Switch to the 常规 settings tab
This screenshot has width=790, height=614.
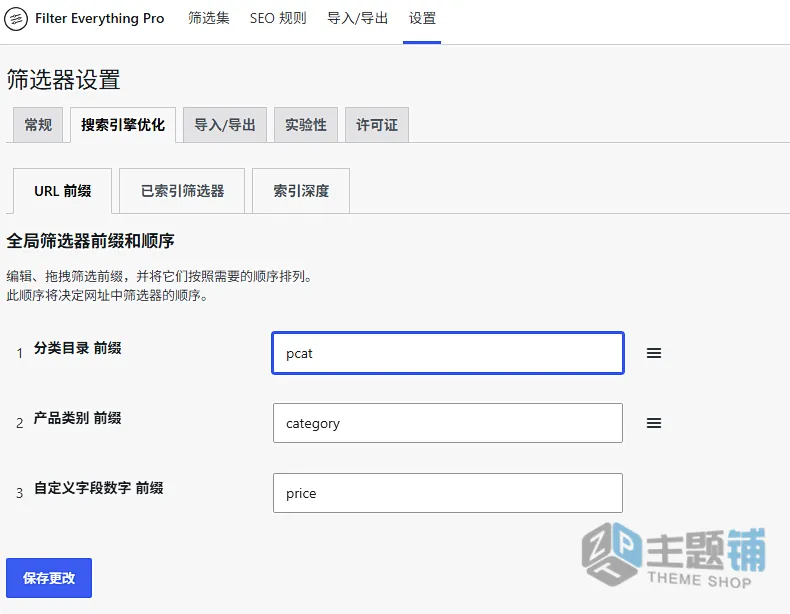click(38, 125)
